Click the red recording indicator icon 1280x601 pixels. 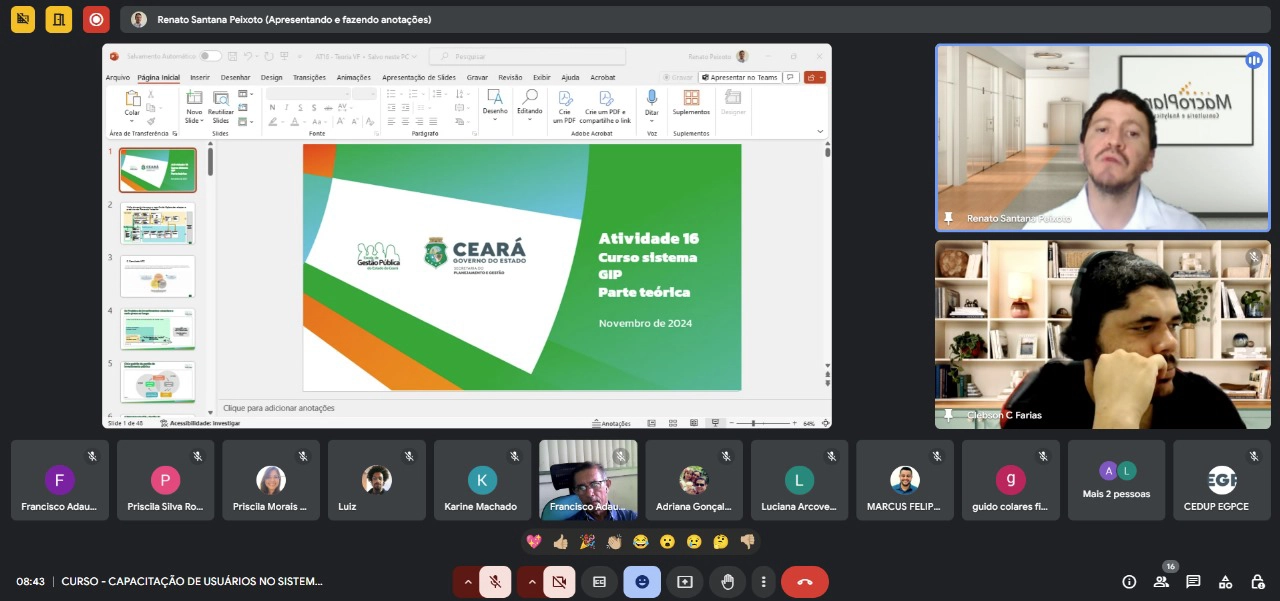[x=96, y=19]
